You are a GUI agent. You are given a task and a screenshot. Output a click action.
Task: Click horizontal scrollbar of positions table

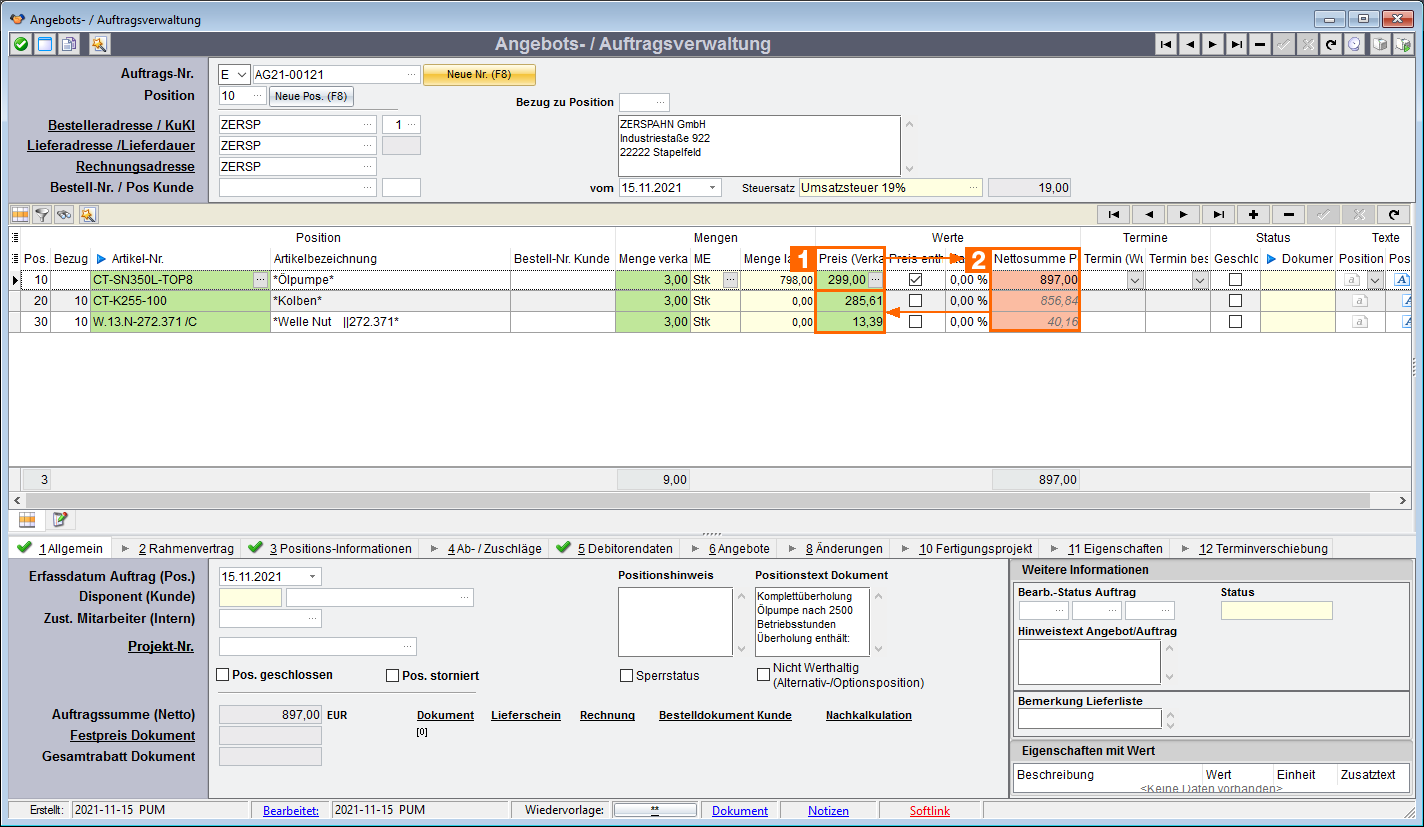coord(697,500)
